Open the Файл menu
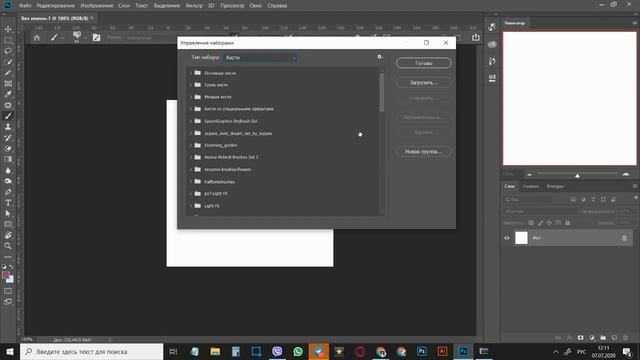 [25, 6]
